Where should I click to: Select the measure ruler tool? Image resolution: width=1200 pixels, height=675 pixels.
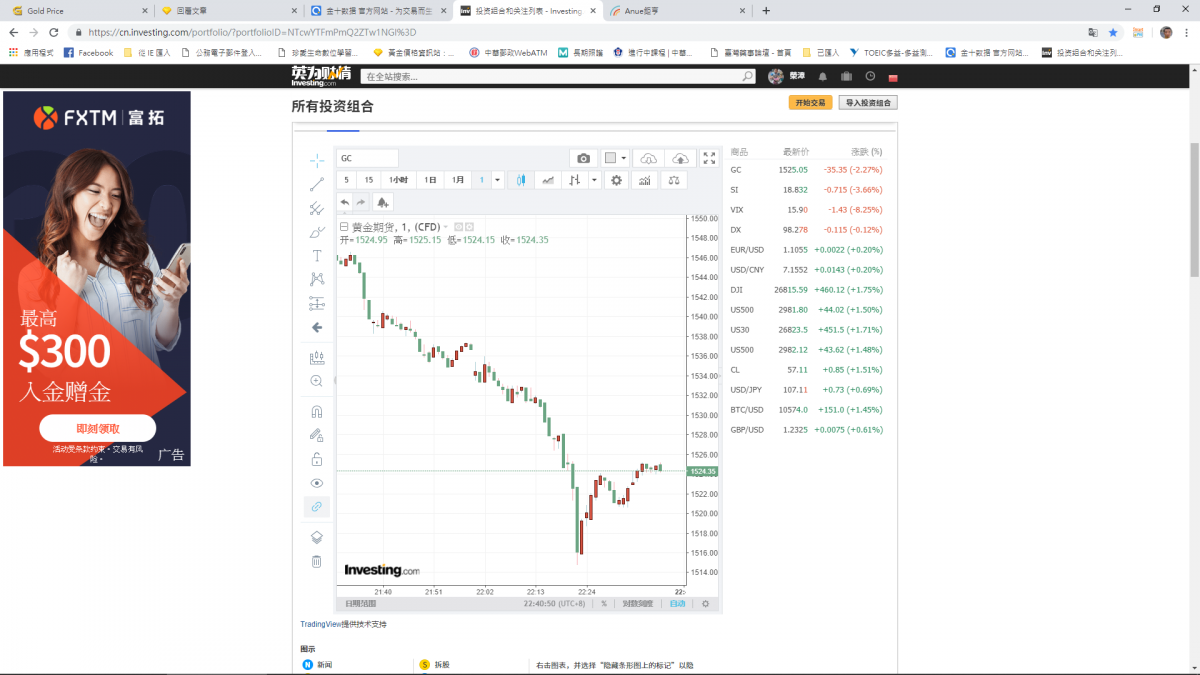coord(316,357)
